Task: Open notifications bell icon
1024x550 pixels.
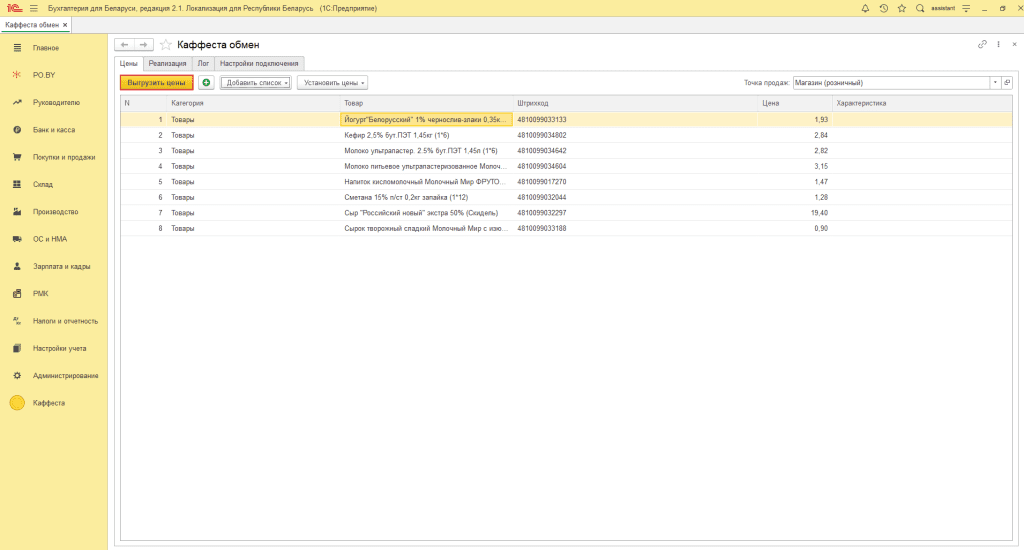Action: tap(865, 8)
